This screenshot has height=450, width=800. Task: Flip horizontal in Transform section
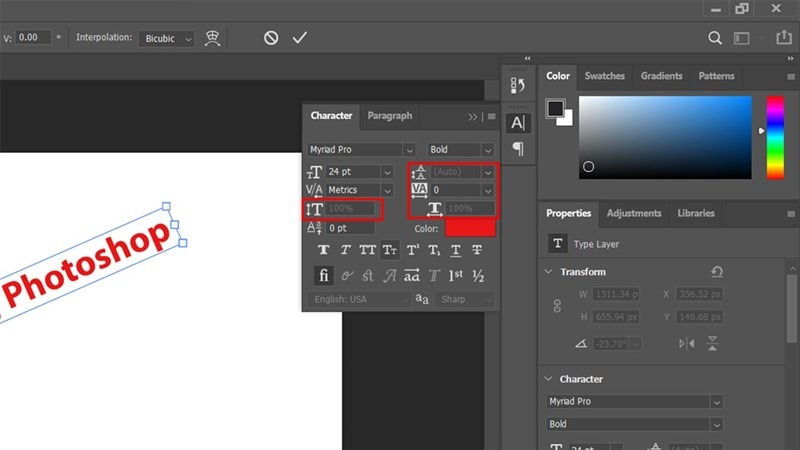687,344
